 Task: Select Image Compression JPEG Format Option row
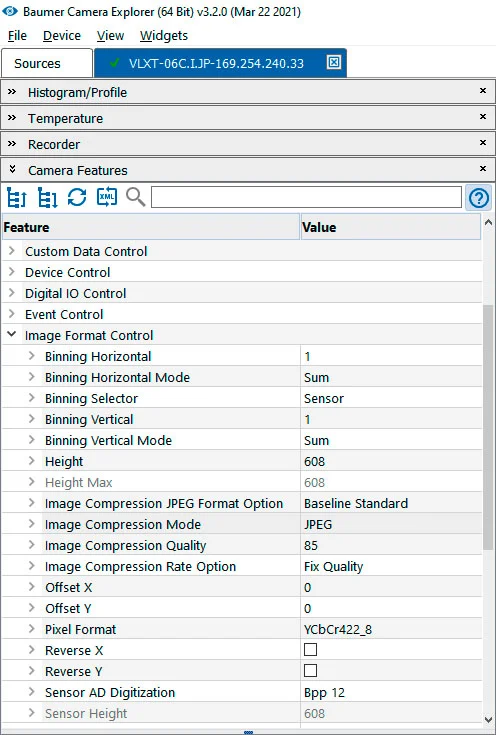click(x=242, y=503)
